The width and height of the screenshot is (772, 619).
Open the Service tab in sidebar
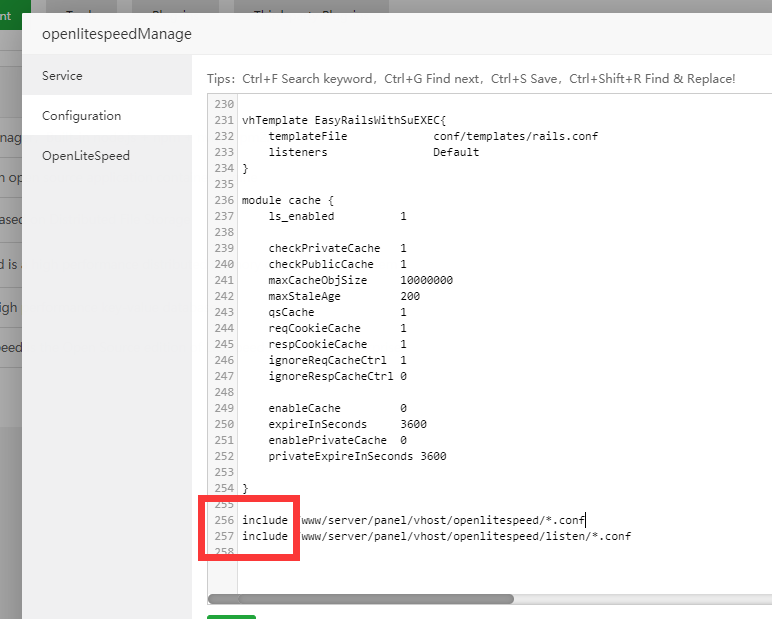107,75
